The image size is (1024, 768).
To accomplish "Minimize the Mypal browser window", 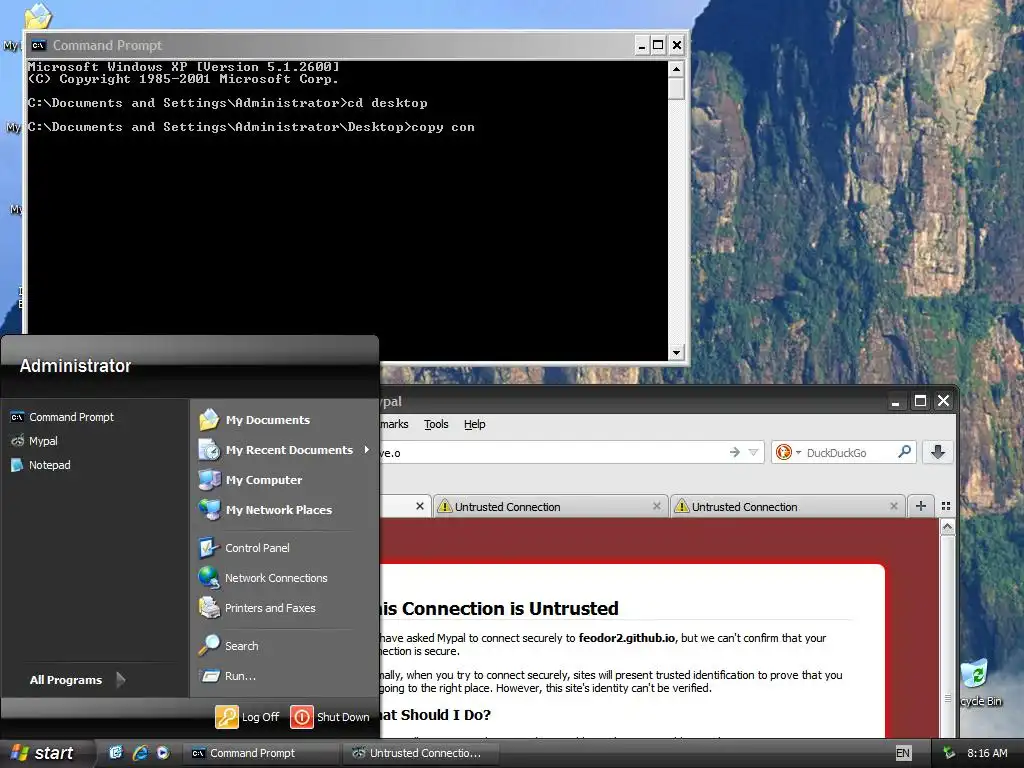I will [x=896, y=401].
